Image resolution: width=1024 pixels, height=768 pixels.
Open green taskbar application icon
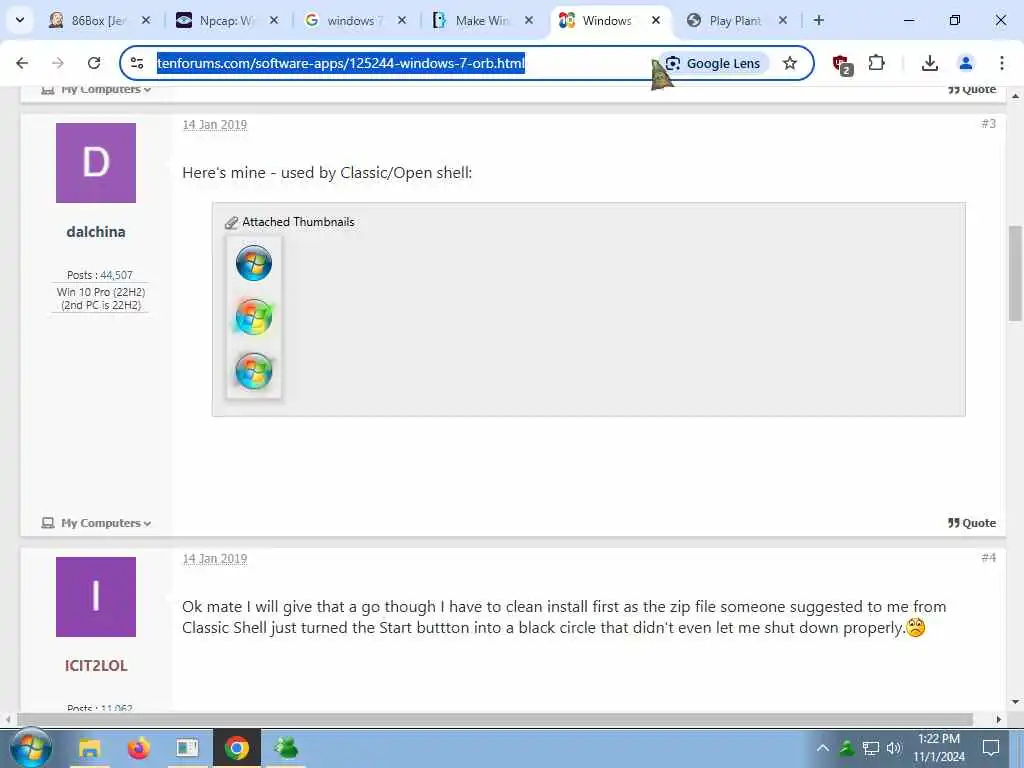point(286,748)
